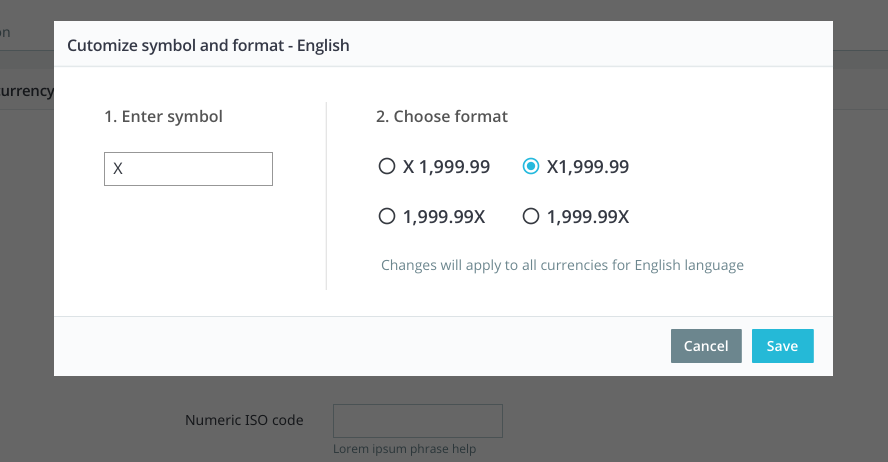888x462 pixels.
Task: Click the "Numeric ISO code" label
Action: tap(244, 420)
